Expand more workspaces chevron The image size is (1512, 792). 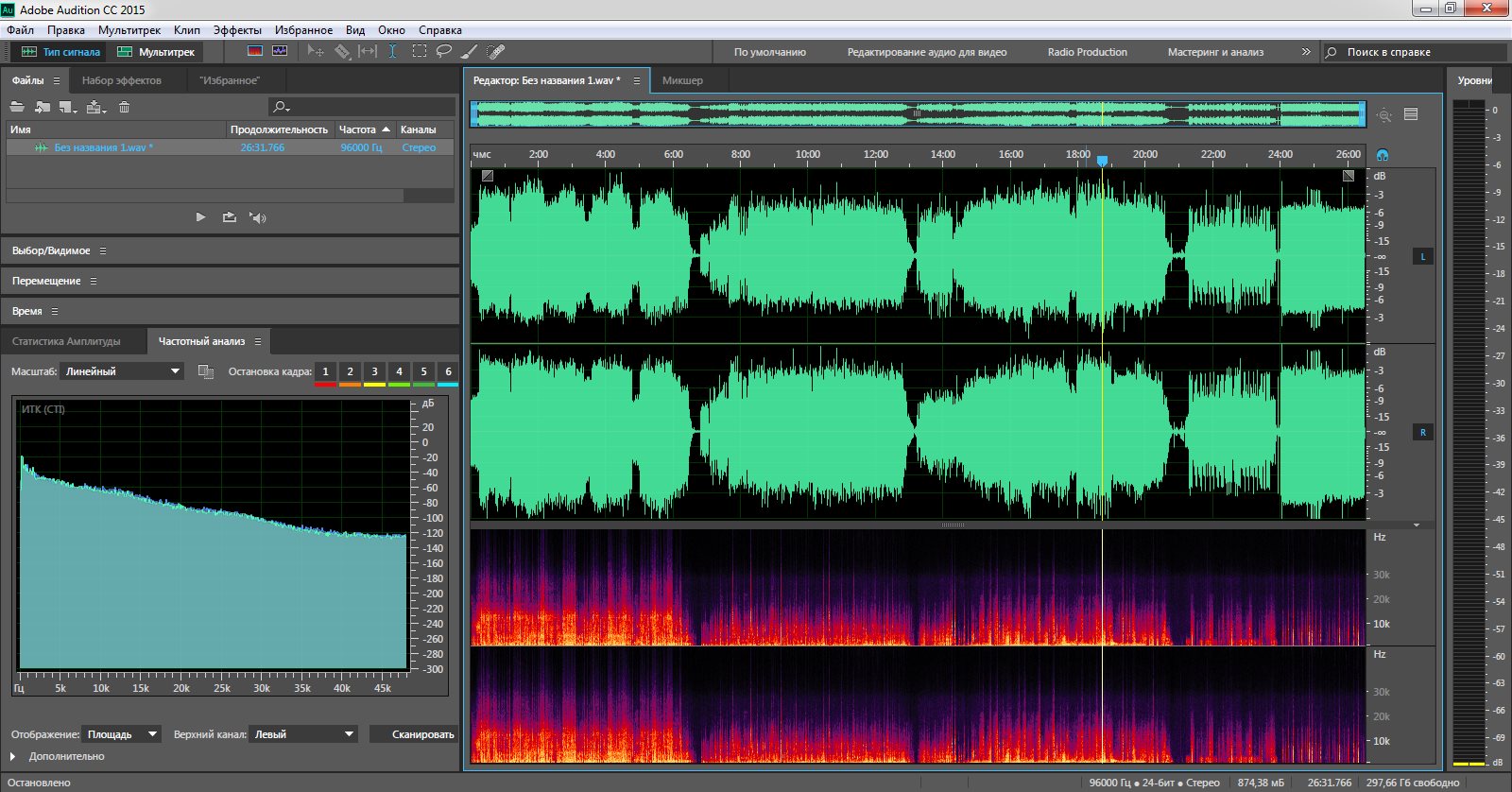tap(1306, 52)
